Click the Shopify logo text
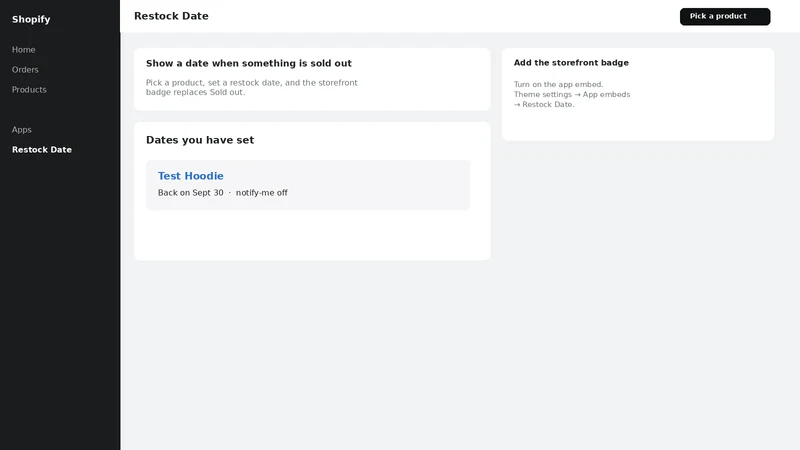Screen dimensions: 800x450 31,19
